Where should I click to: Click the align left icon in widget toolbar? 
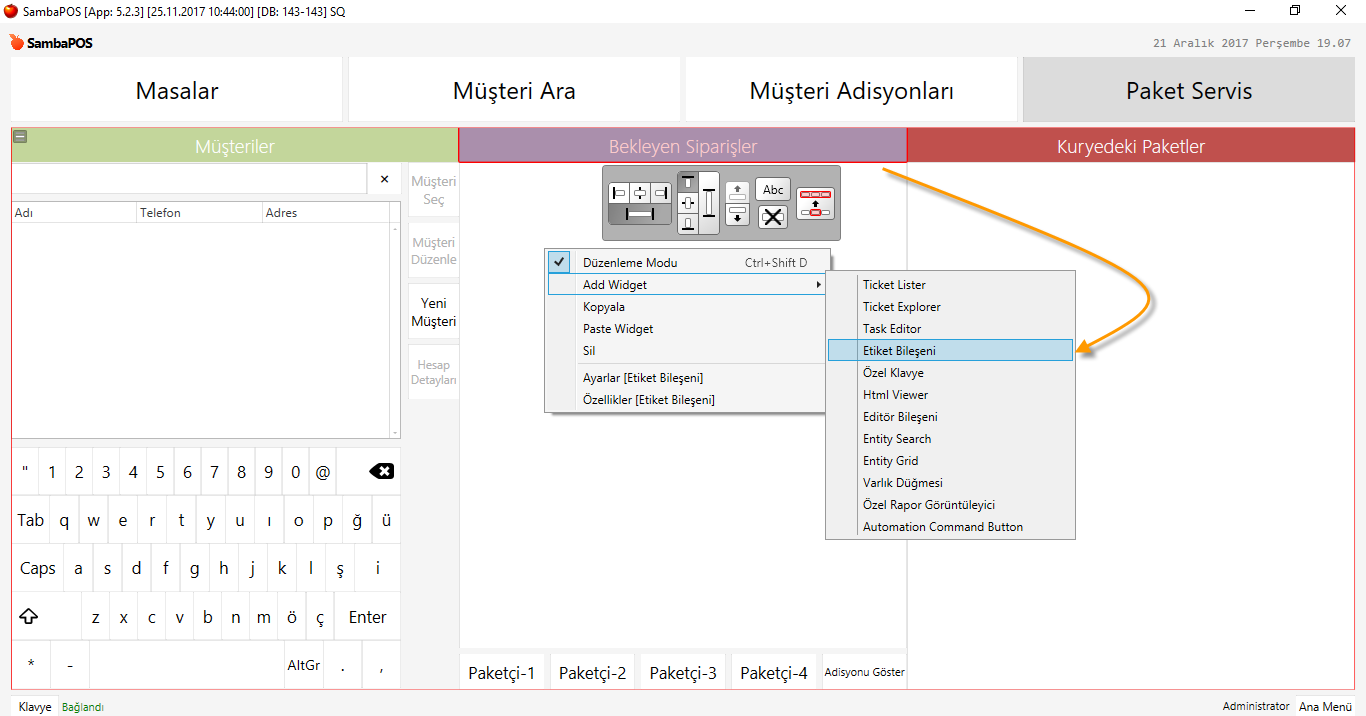pos(619,192)
